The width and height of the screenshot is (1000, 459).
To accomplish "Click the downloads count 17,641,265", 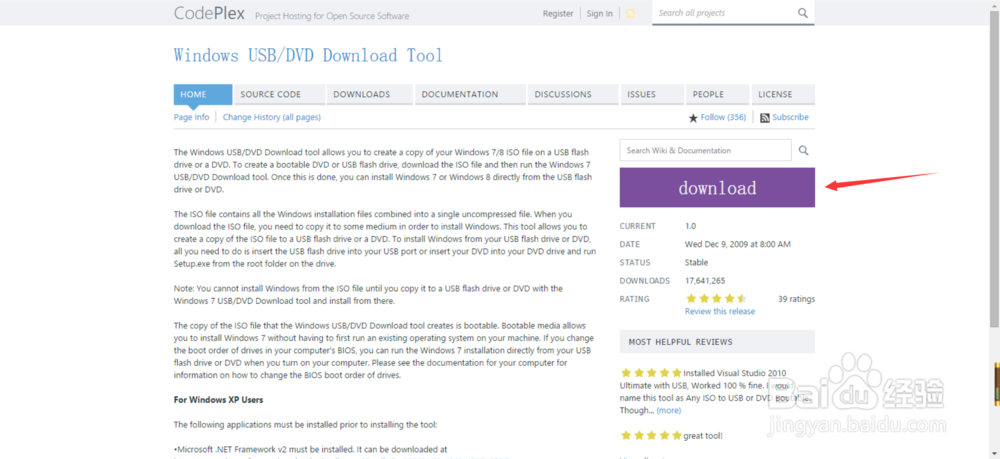I will (x=705, y=280).
